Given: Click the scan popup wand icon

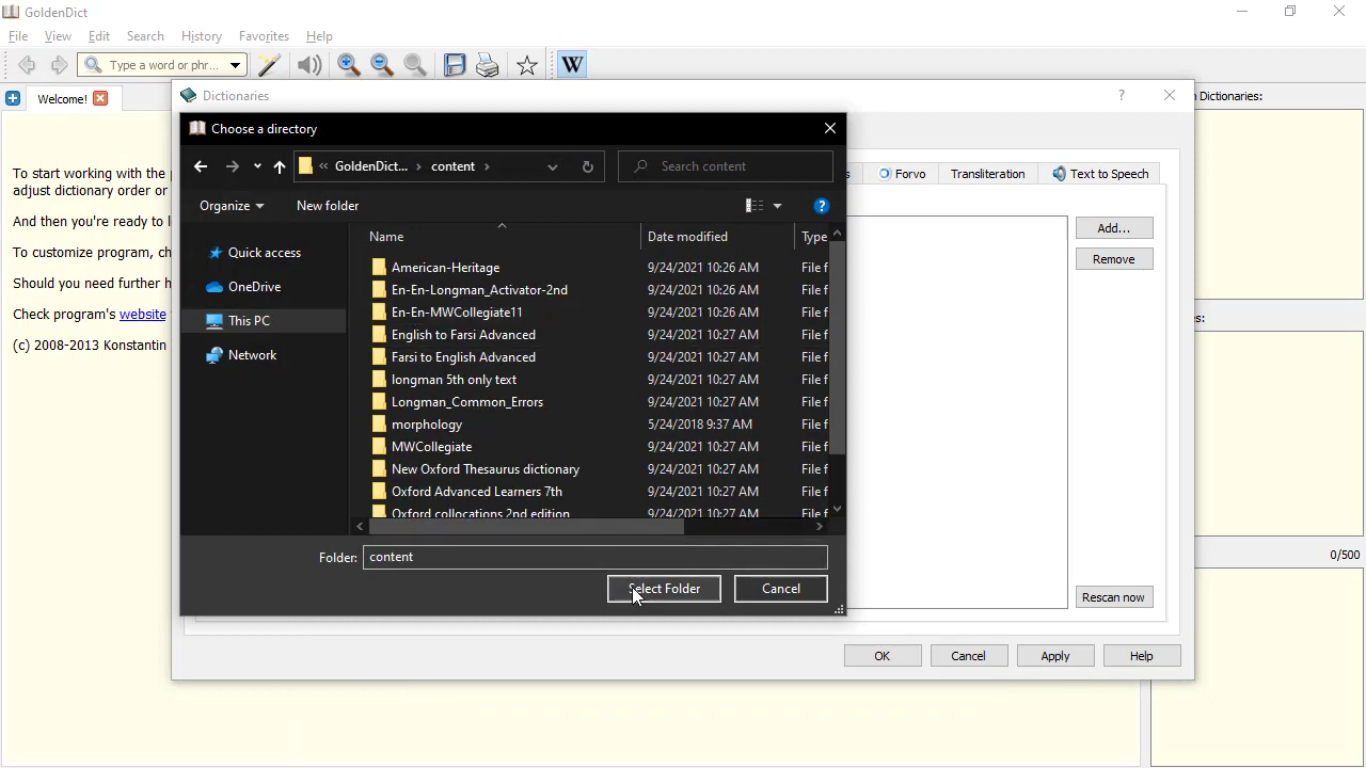Looking at the screenshot, I should [x=269, y=65].
